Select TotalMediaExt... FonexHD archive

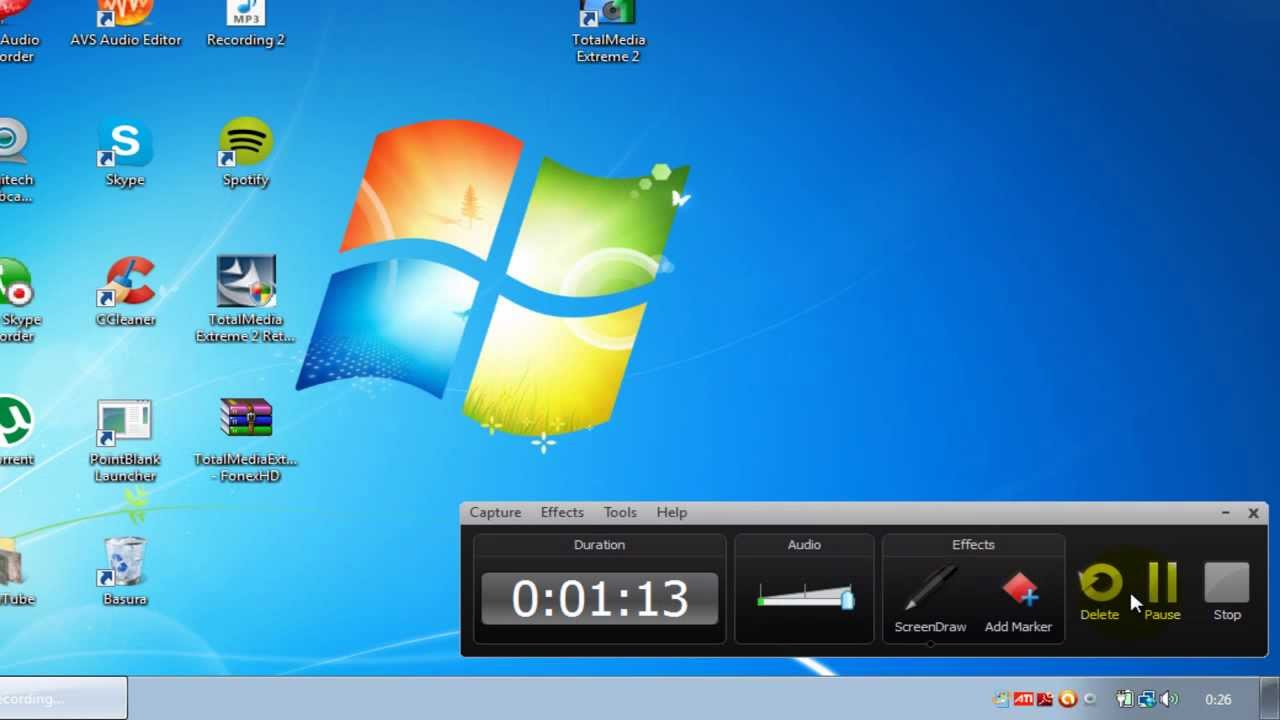point(246,441)
